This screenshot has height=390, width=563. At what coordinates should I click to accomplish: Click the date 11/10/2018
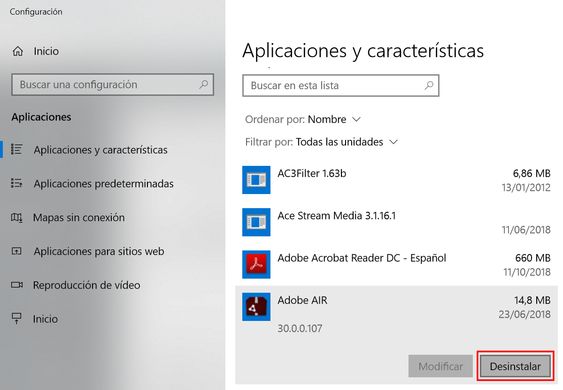[527, 272]
